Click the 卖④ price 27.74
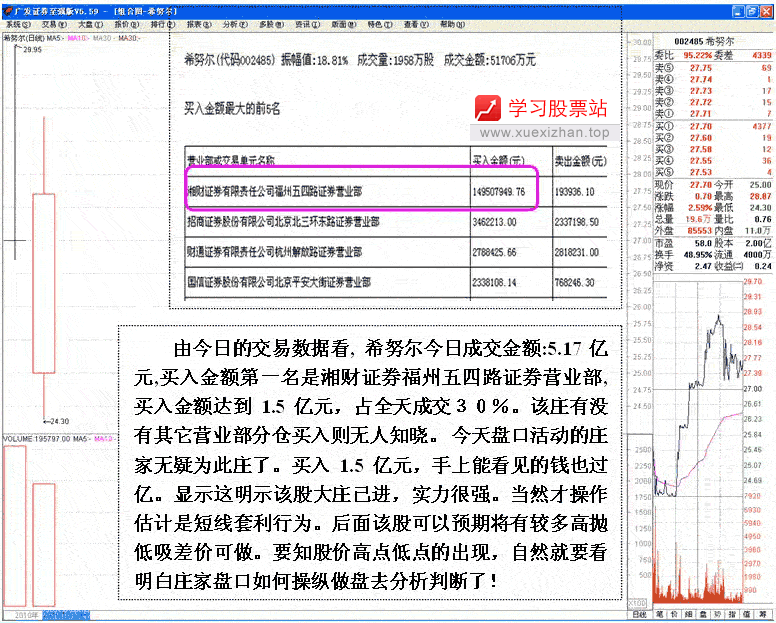 tap(701, 80)
